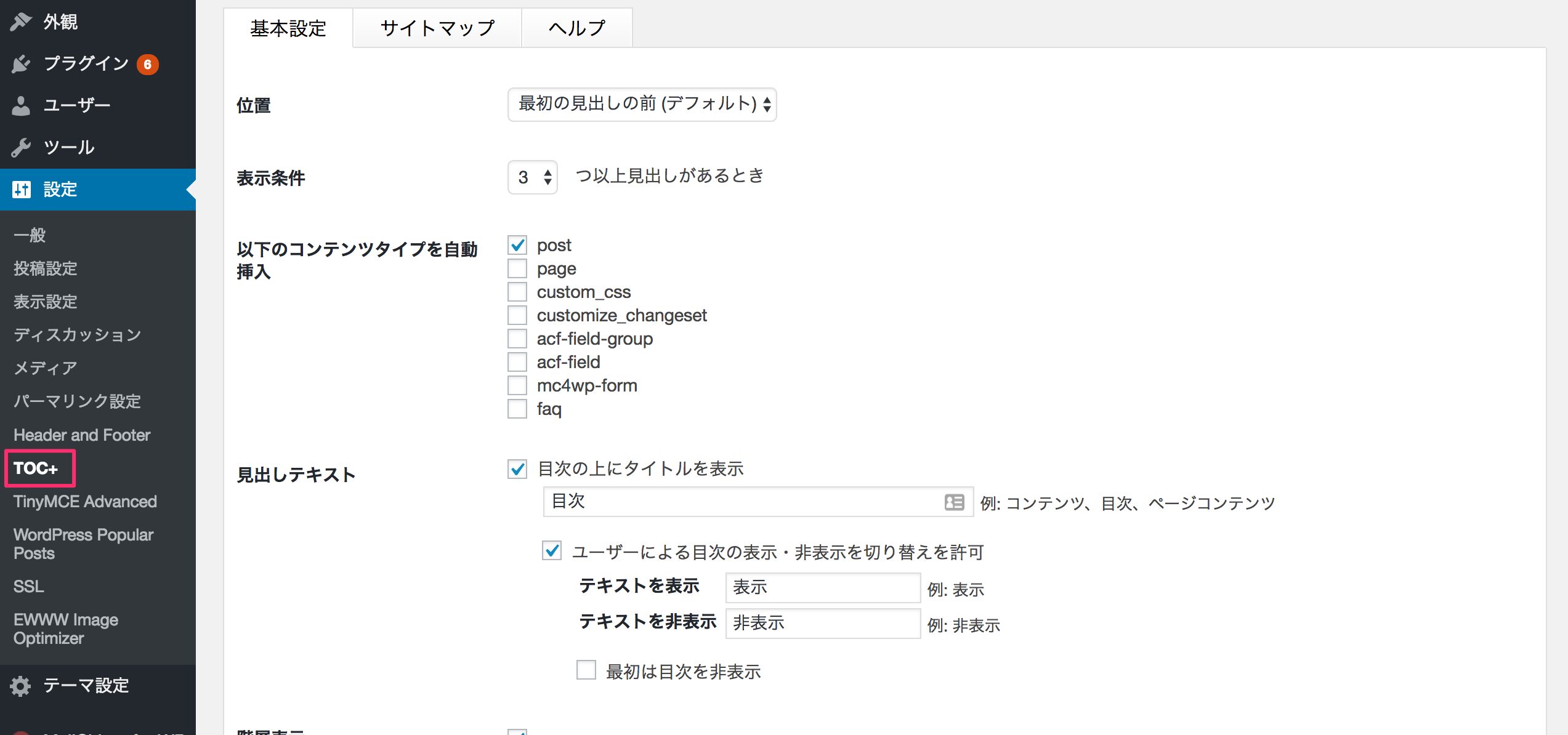This screenshot has width=1568, height=735.
Task: Switch to the サイトマップ tab
Action: pos(437,28)
